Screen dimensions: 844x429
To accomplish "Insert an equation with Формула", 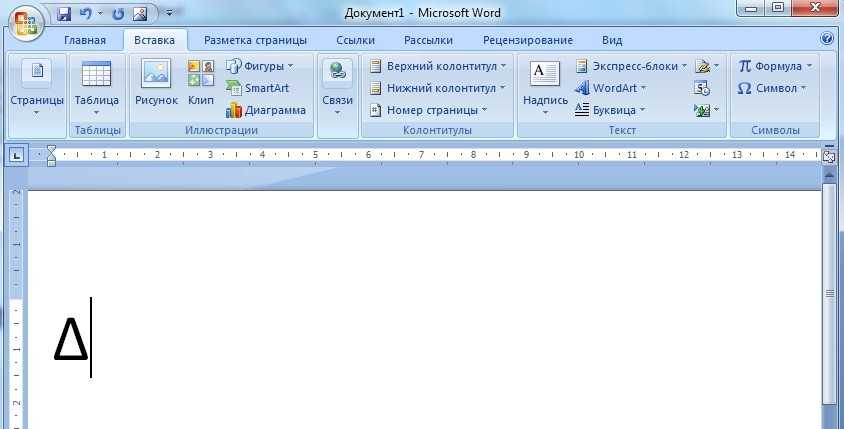I will click(x=775, y=66).
